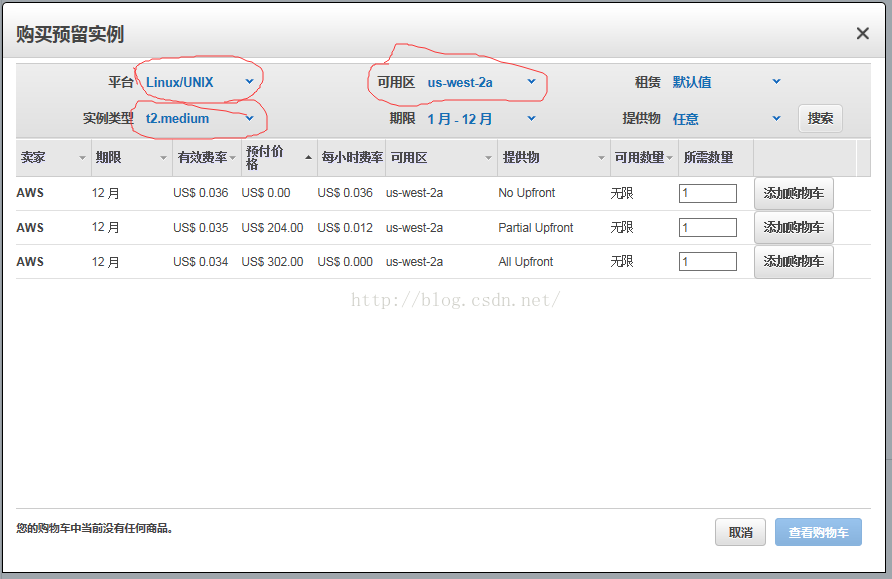Open the 可用区 us-west-2a dropdown
Viewport: 892px width, 579px height.
click(481, 82)
